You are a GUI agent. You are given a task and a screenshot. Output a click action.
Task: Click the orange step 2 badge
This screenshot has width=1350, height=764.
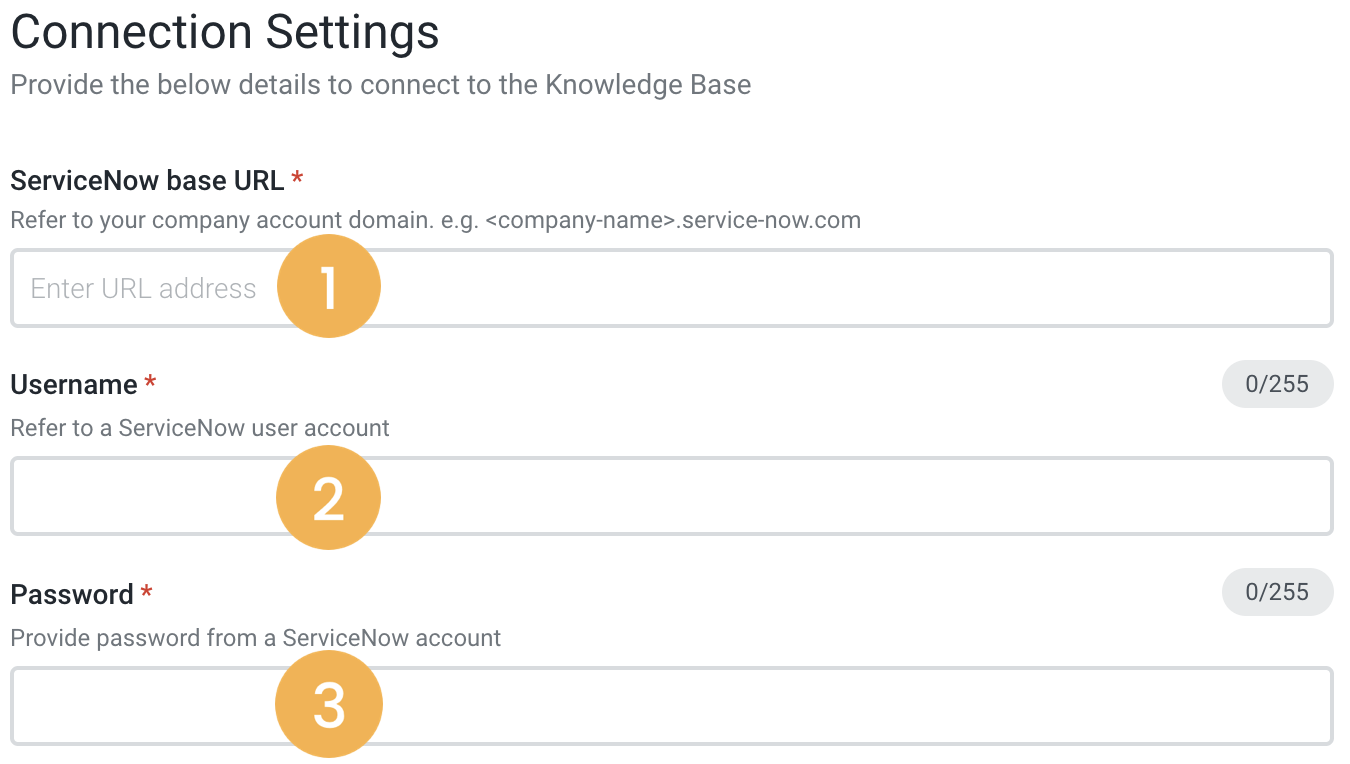tap(328, 497)
